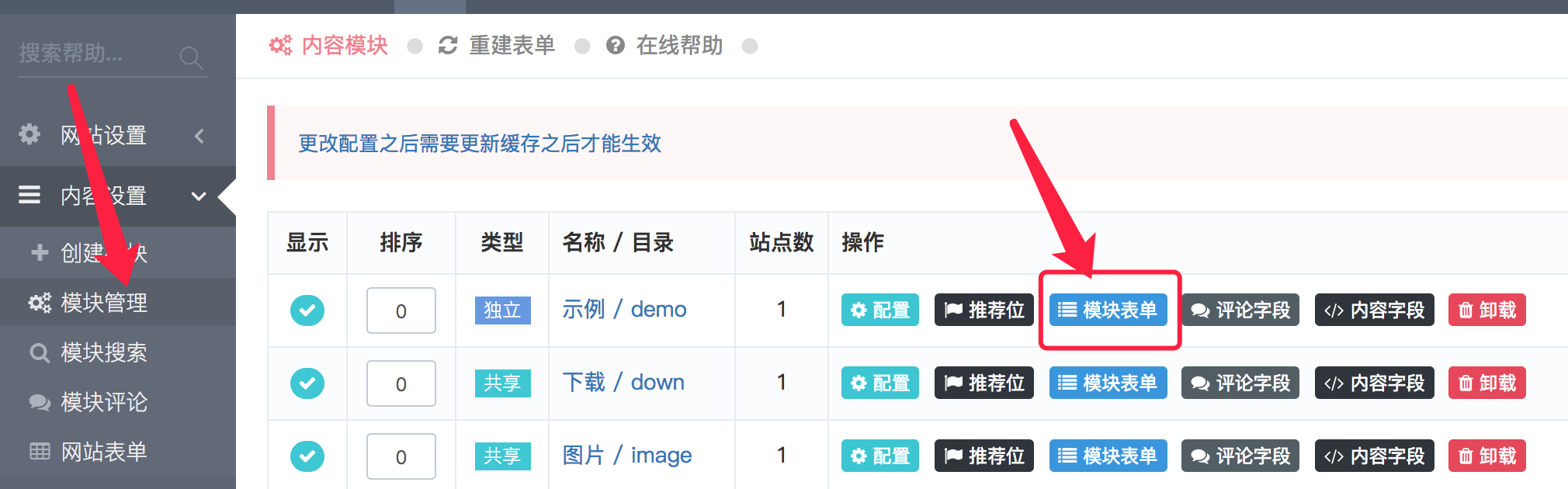
Task: Click the chat bubbles icon beside 模块评论
Action: point(40,402)
